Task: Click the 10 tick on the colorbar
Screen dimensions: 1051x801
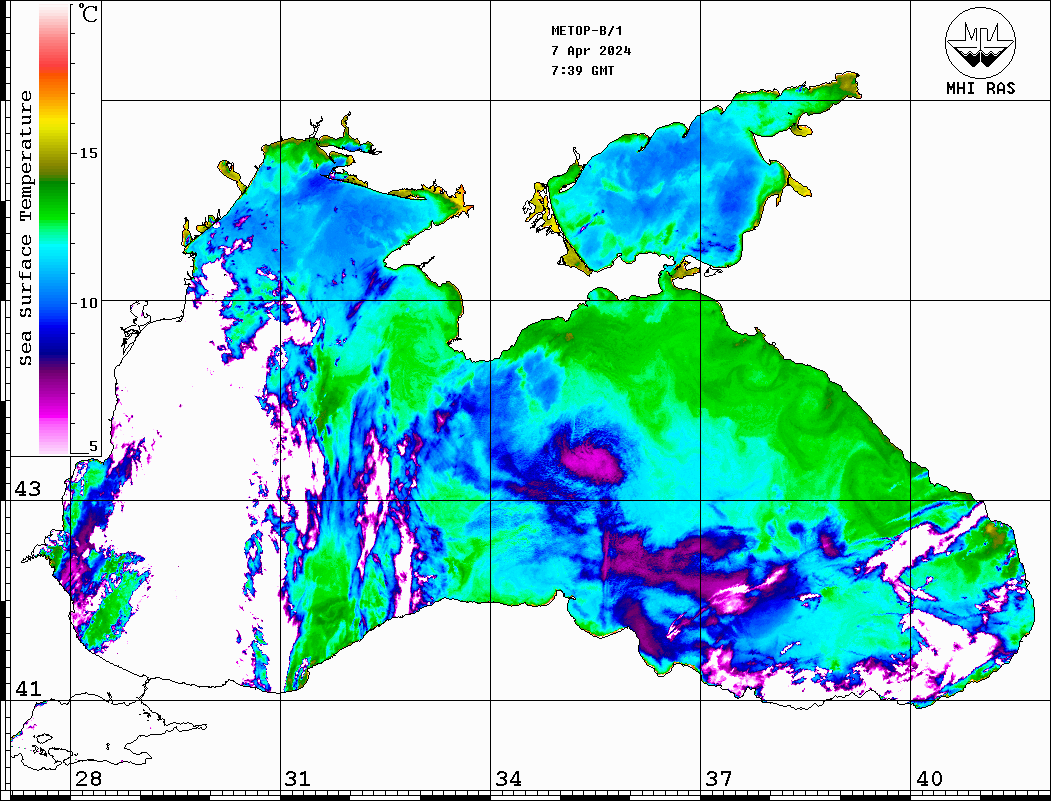Action: (x=88, y=303)
